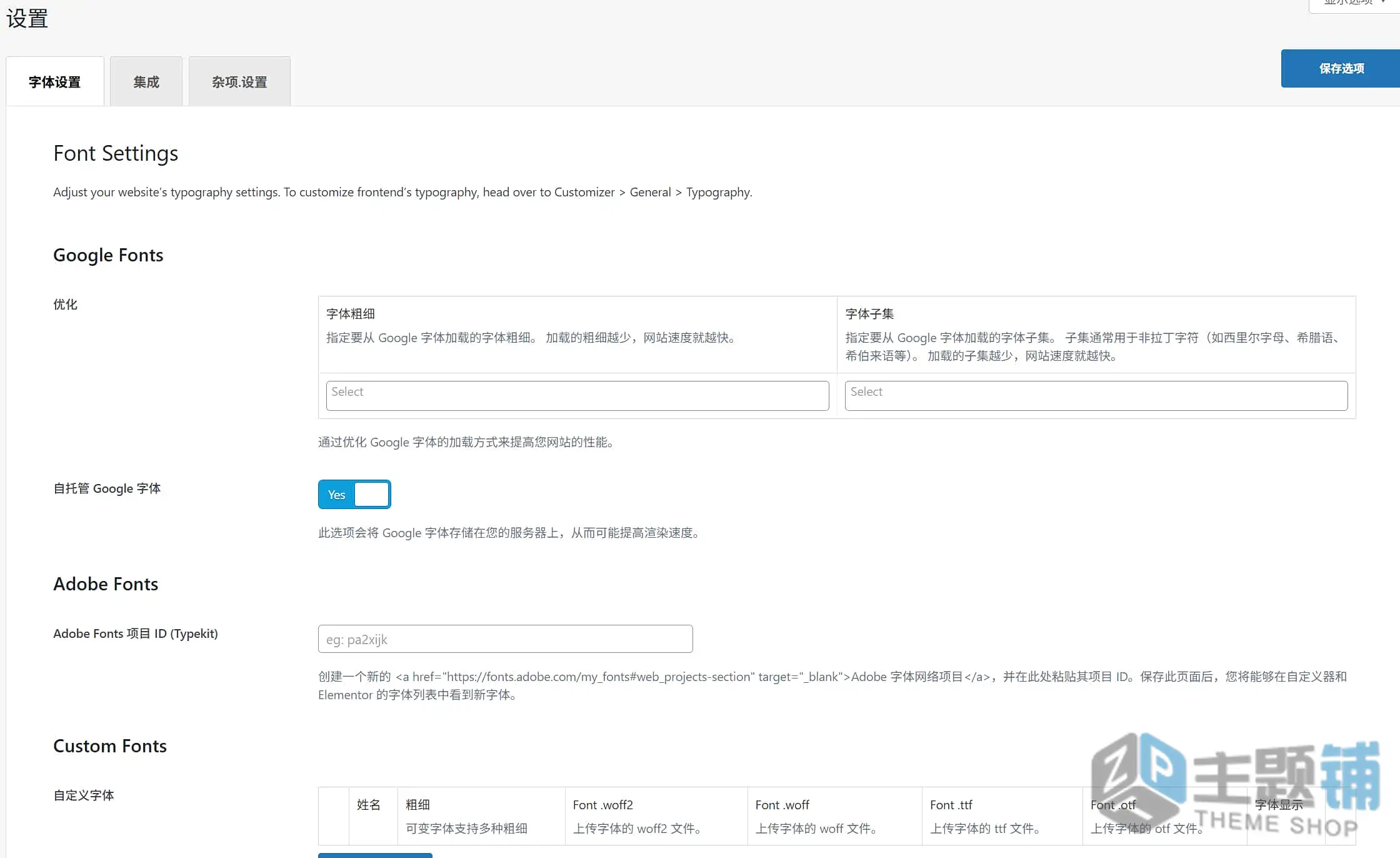1400x858 pixels.
Task: Click the 姓名 column header
Action: 369,805
